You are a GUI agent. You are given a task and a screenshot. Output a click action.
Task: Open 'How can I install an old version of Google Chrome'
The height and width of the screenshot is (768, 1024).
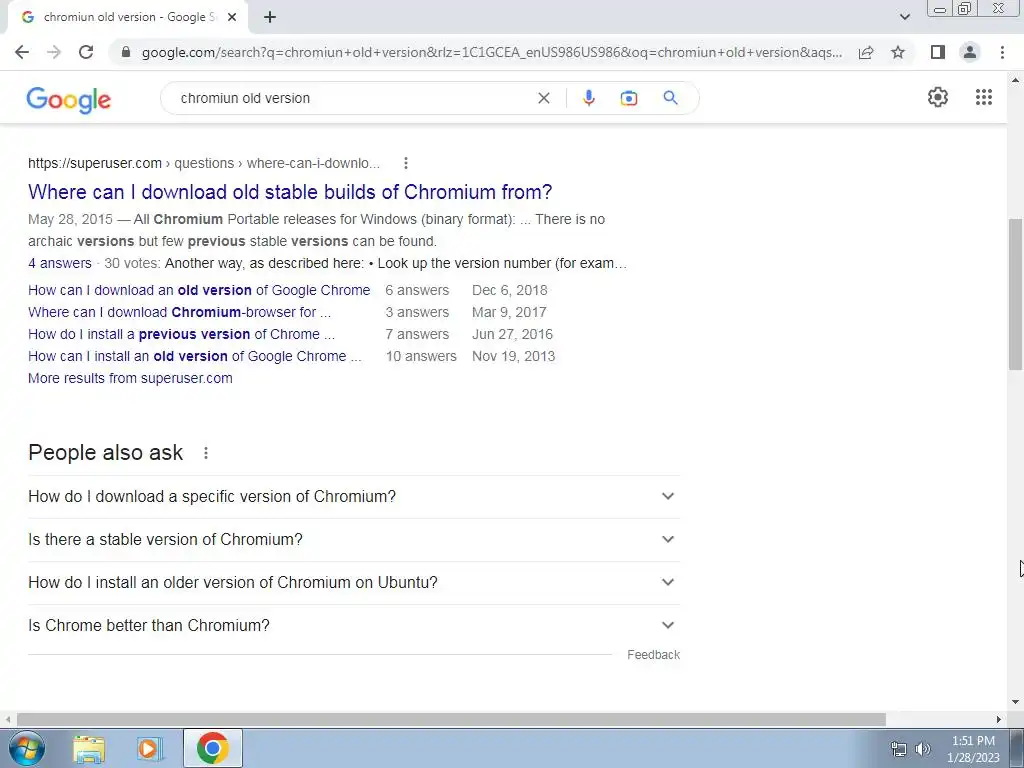[195, 357]
